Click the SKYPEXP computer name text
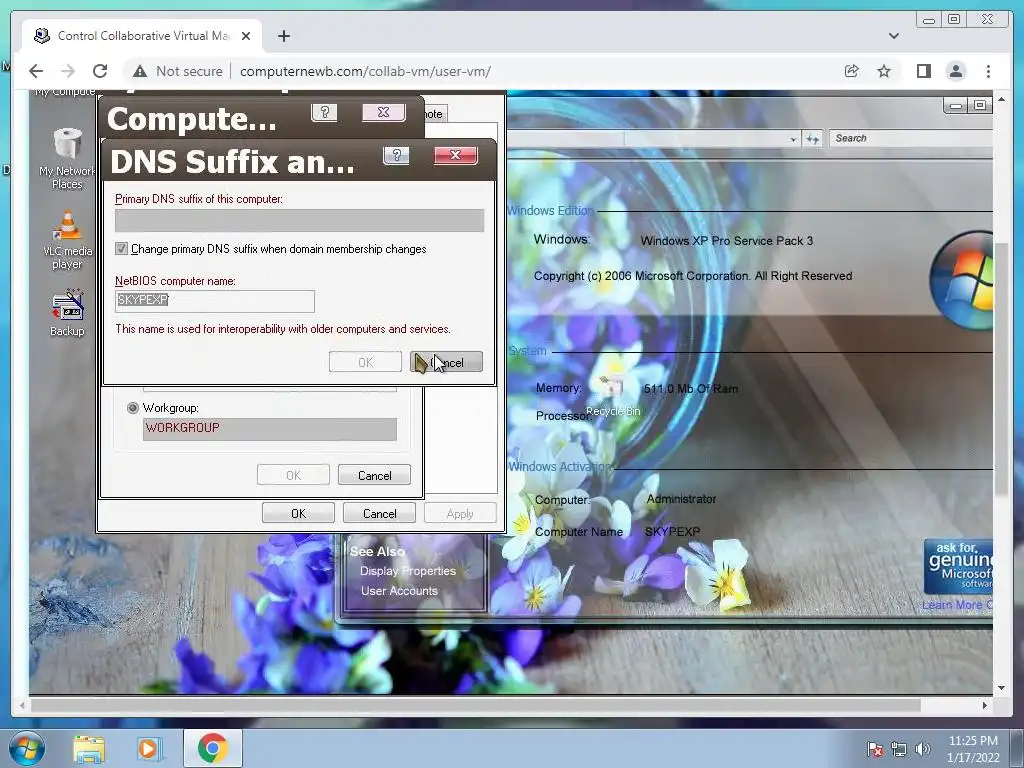Image resolution: width=1024 pixels, height=768 pixels. point(672,532)
